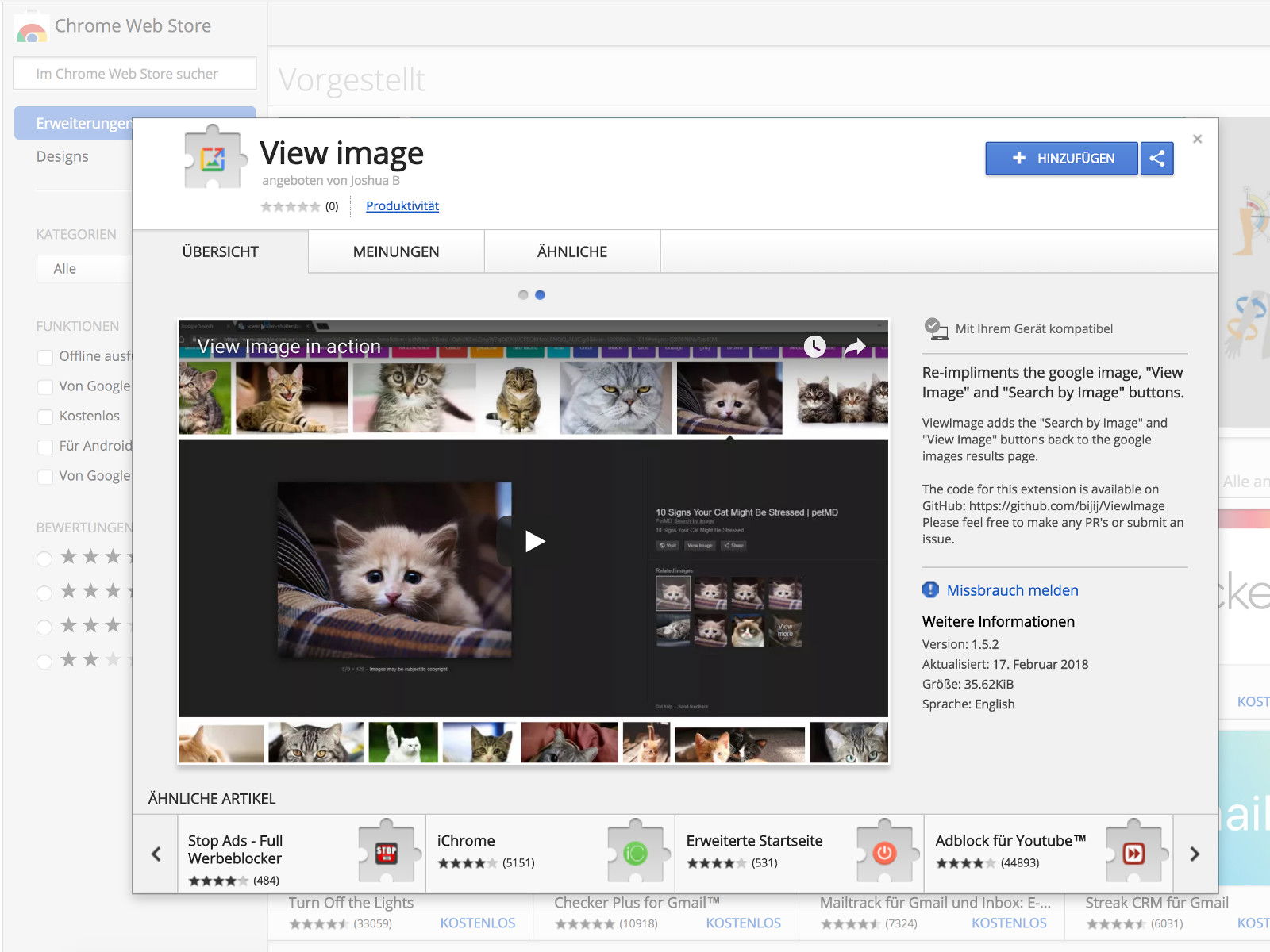Image resolution: width=1270 pixels, height=952 pixels.
Task: Click Streak CRM für Gmail listing
Action: coord(1156,902)
